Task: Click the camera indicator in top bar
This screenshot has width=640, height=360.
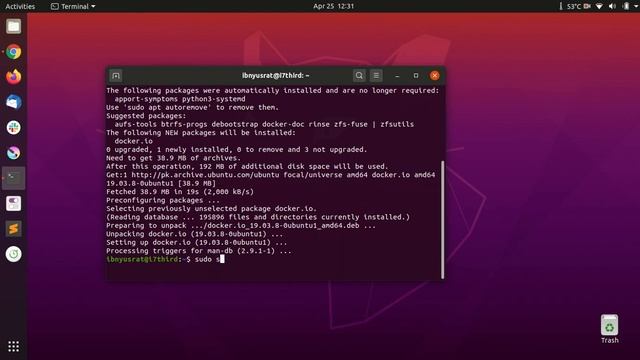Action: 587,6
